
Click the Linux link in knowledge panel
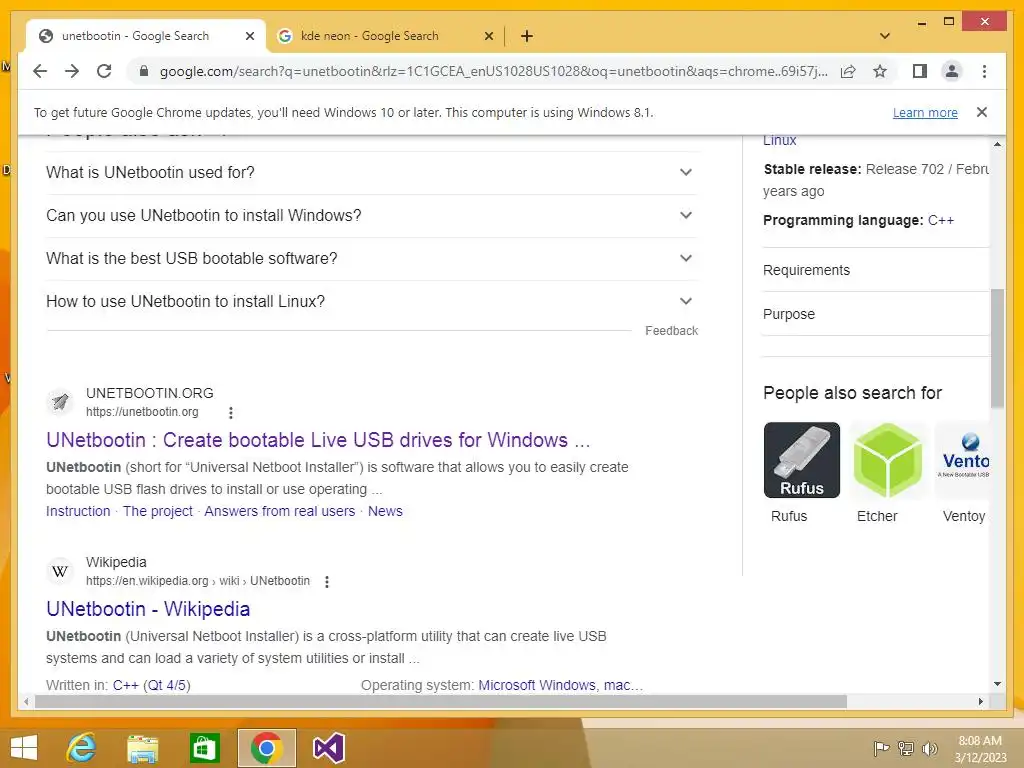coord(779,140)
